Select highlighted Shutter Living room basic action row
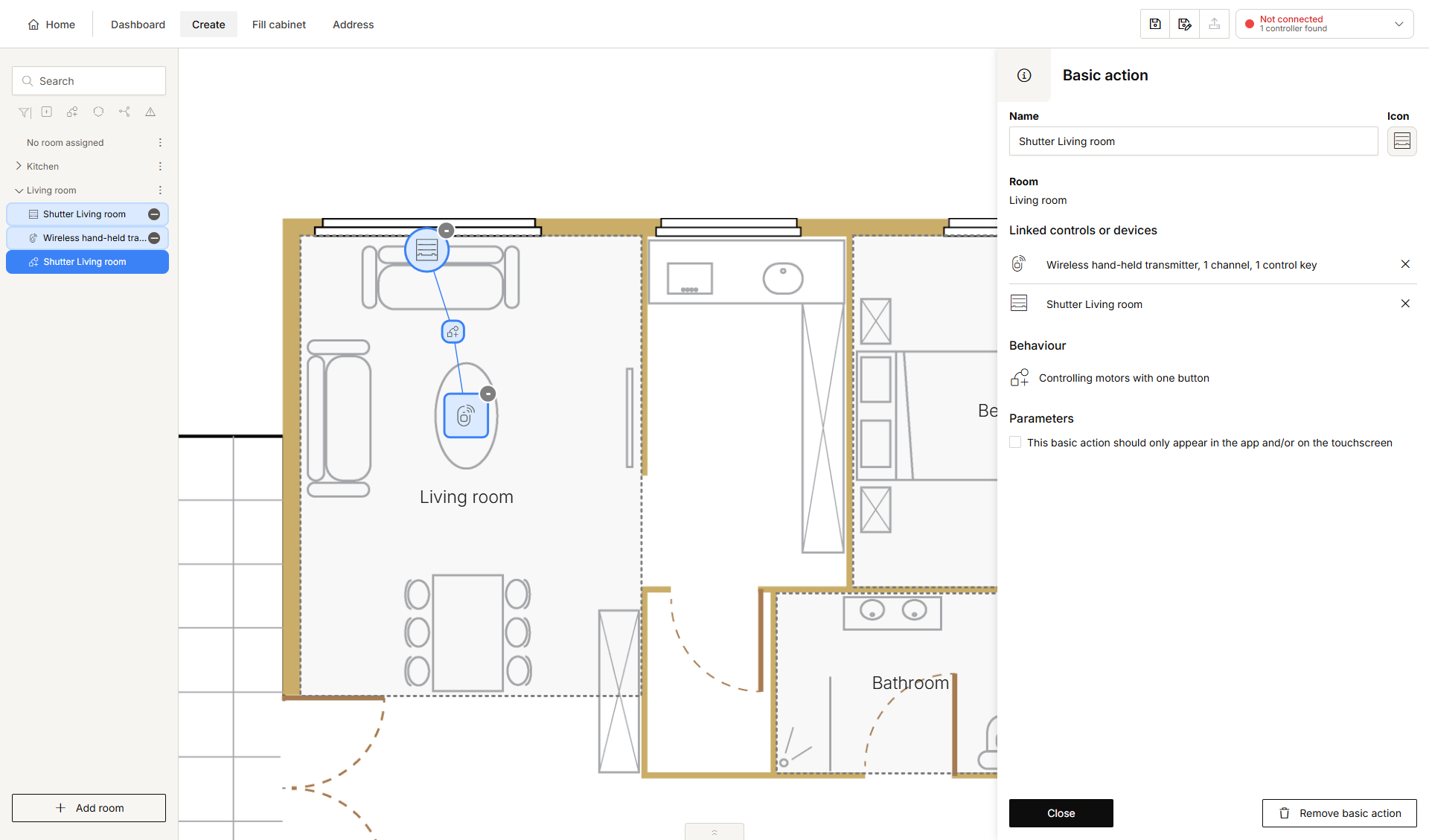 [x=88, y=262]
